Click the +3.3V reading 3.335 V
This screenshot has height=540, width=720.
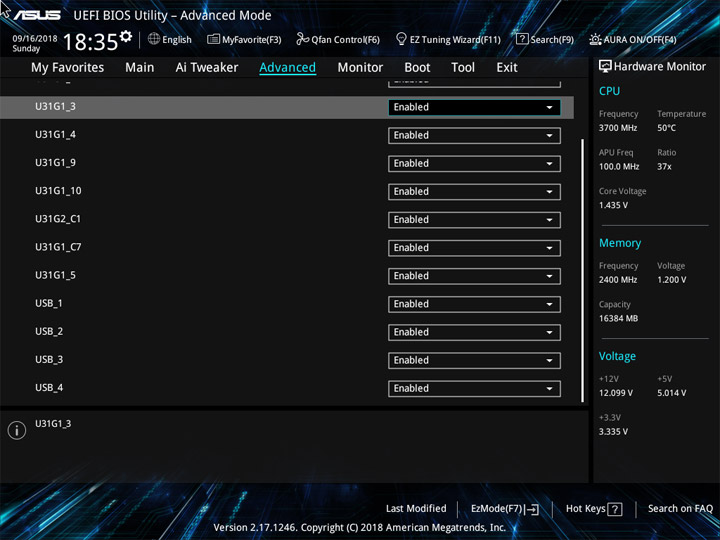(x=613, y=432)
